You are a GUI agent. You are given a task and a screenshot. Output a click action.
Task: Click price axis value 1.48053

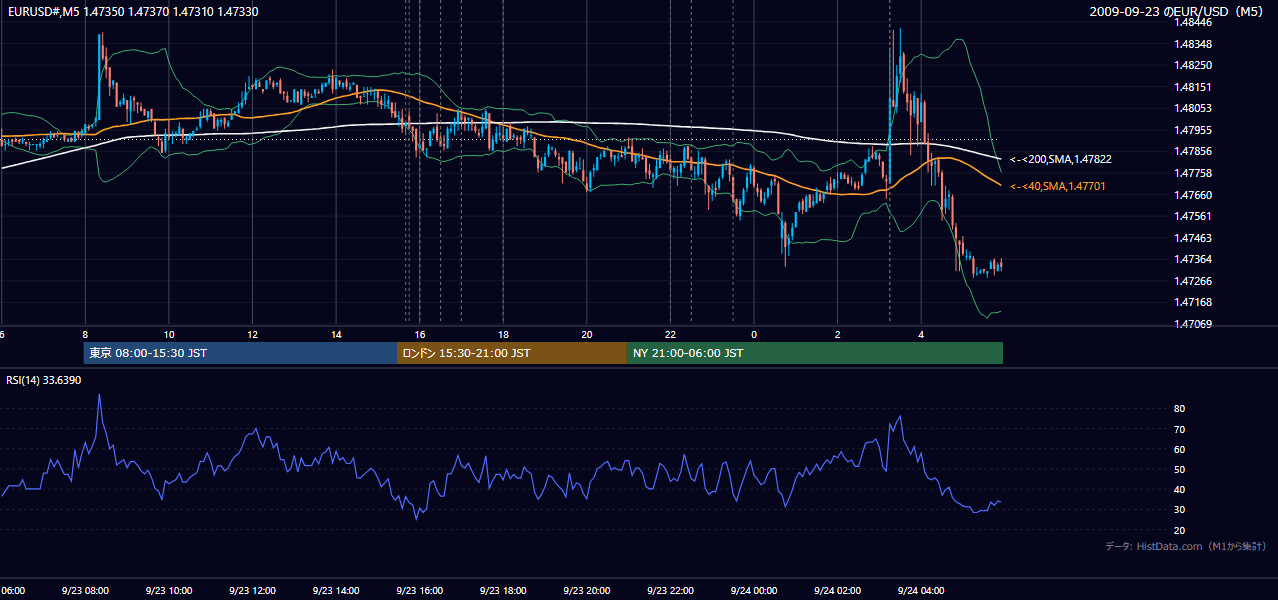pyautogui.click(x=1193, y=108)
